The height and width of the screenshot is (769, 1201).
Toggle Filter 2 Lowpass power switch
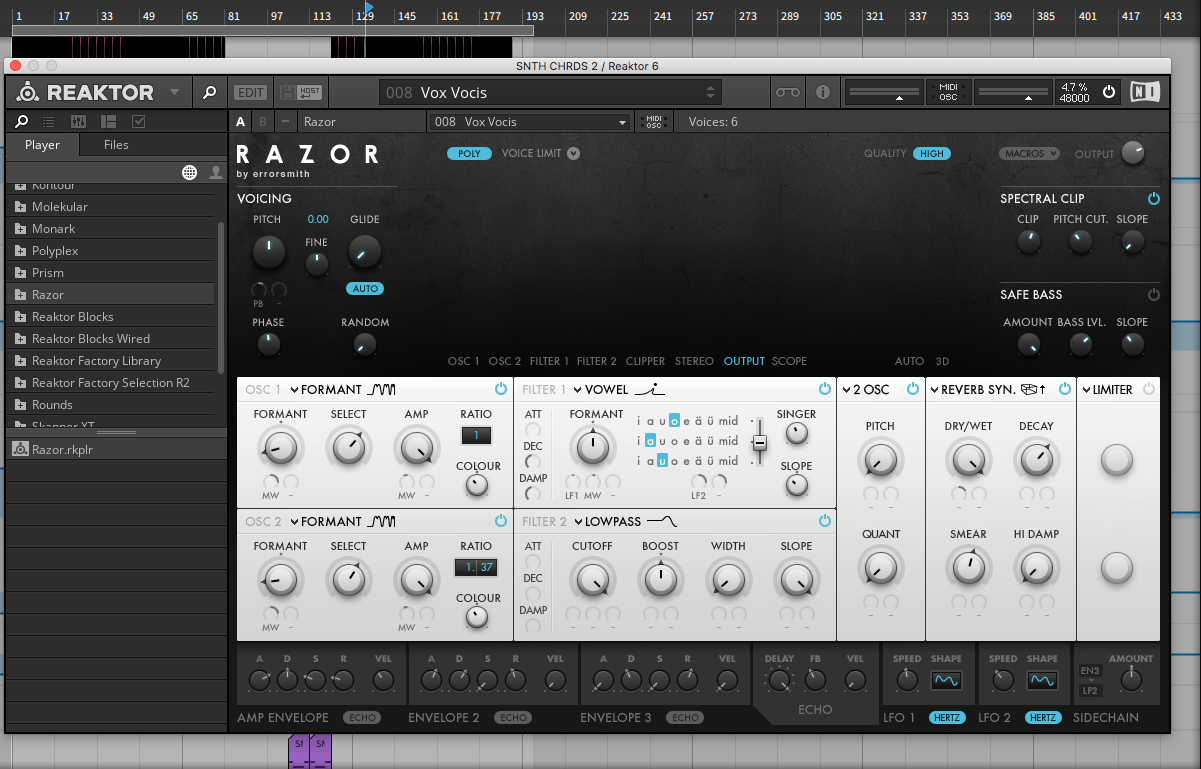coord(825,521)
